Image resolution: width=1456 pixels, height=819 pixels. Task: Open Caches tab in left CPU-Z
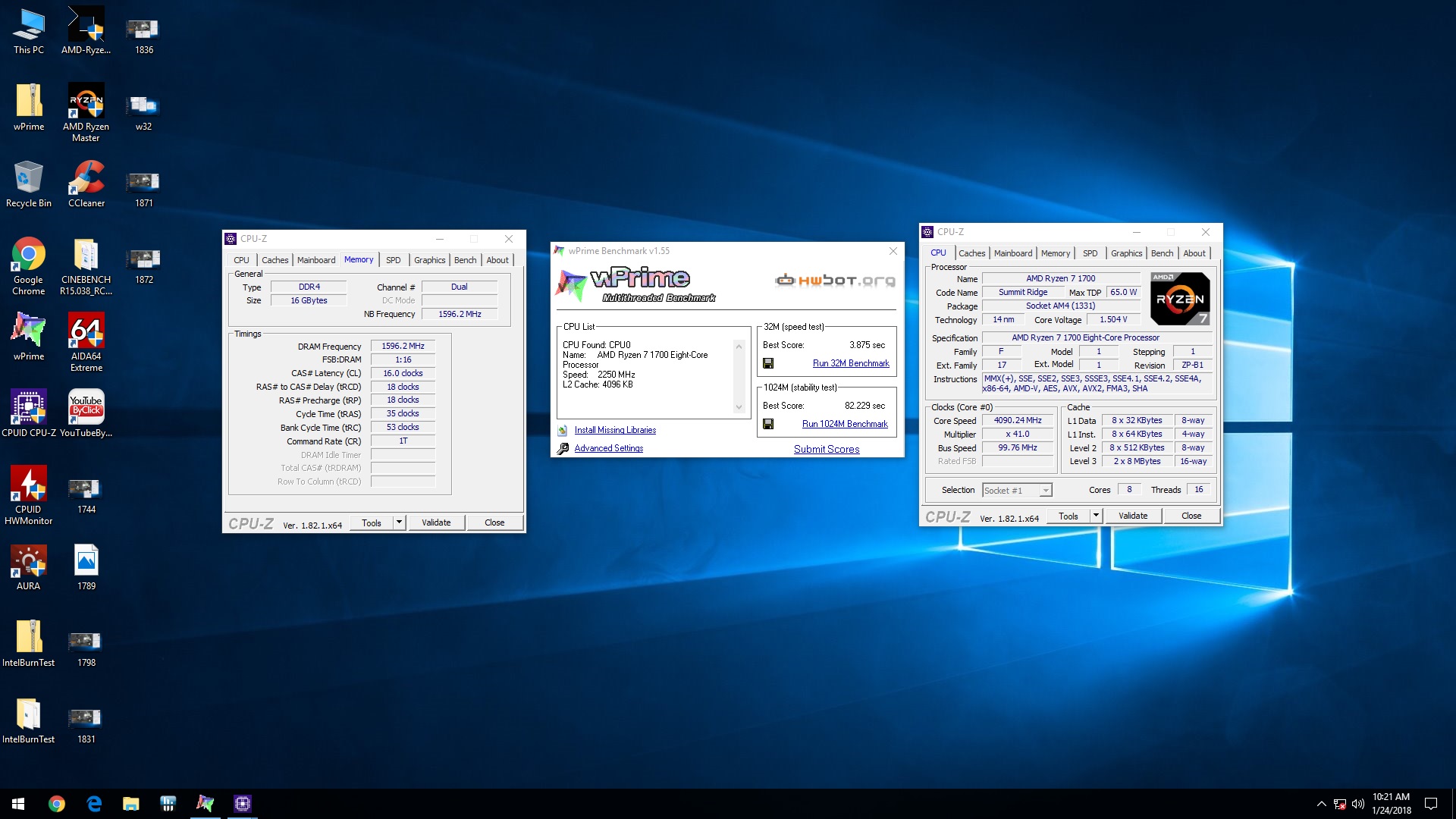click(275, 260)
